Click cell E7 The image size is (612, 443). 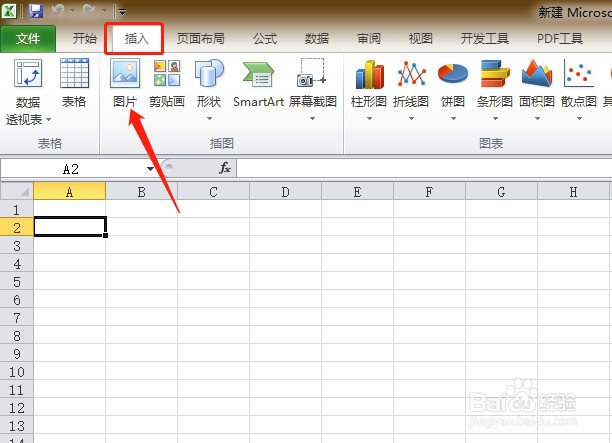tap(357, 317)
